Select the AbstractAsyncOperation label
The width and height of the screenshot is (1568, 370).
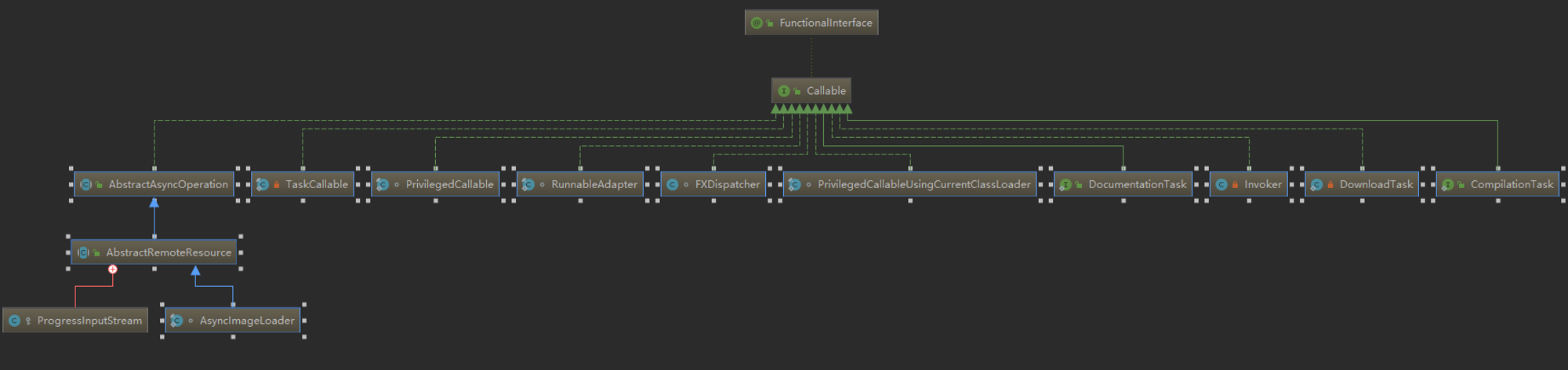coord(169,184)
